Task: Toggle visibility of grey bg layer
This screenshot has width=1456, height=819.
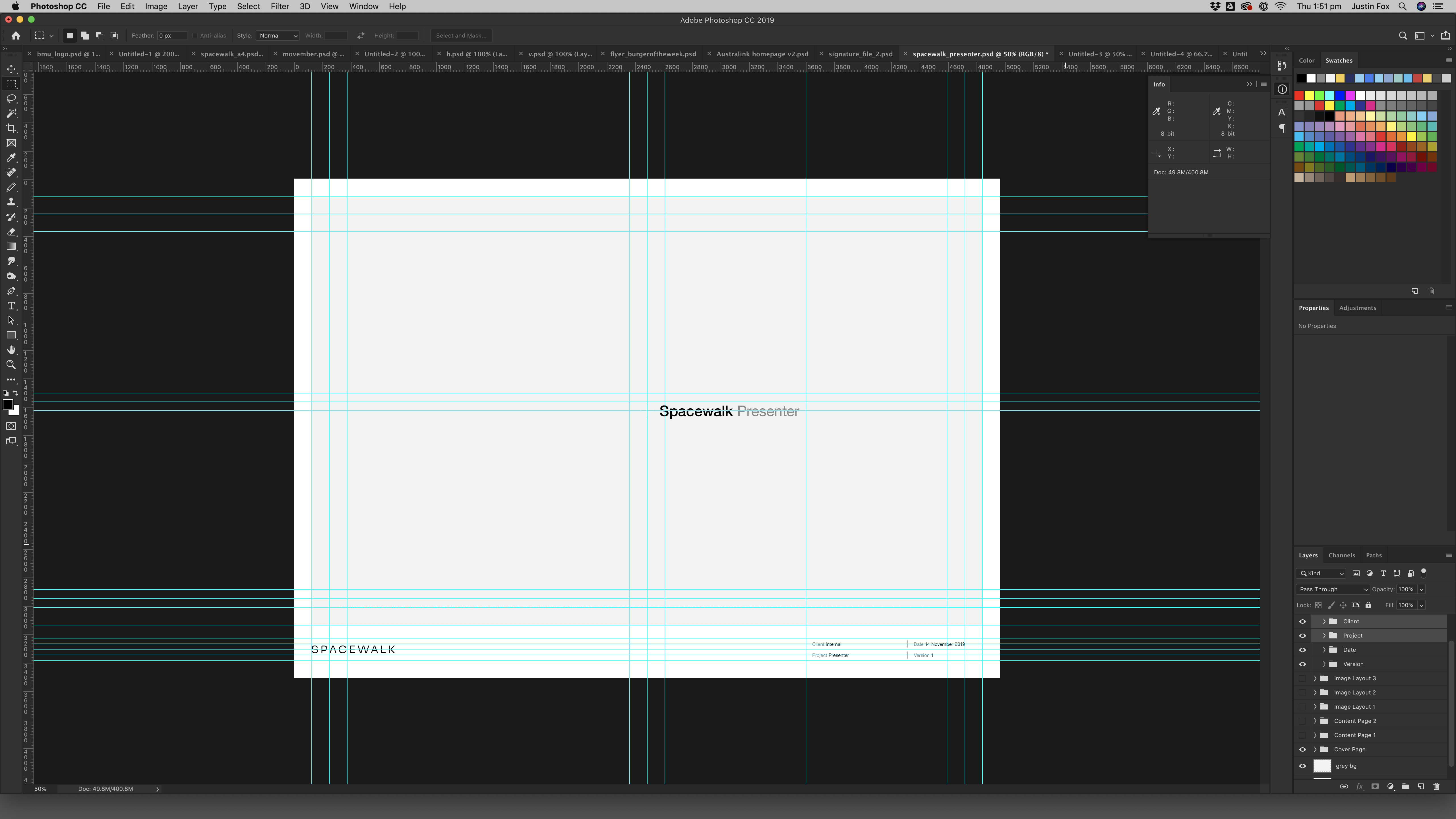Action: tap(1302, 765)
